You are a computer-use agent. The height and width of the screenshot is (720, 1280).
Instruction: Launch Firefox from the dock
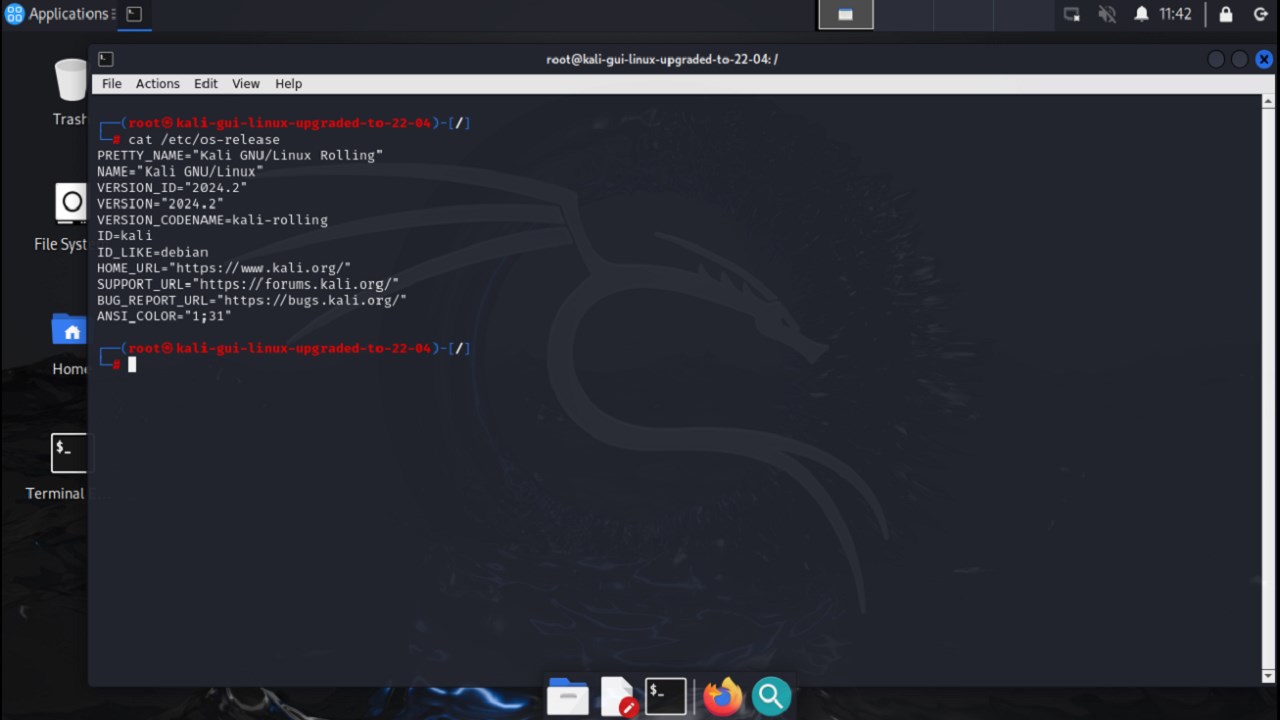[x=723, y=696]
